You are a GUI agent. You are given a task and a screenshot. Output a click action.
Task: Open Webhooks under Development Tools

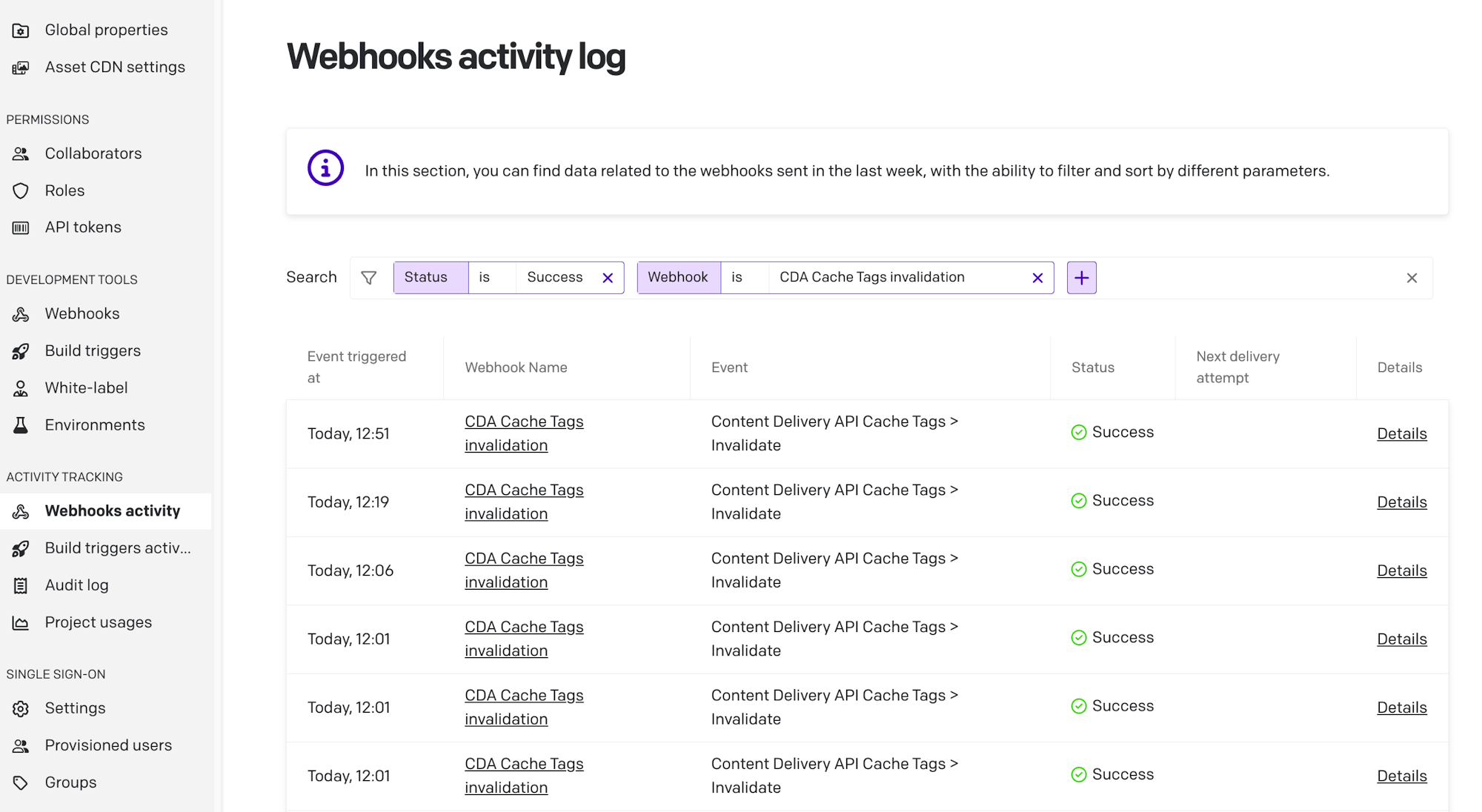point(82,314)
